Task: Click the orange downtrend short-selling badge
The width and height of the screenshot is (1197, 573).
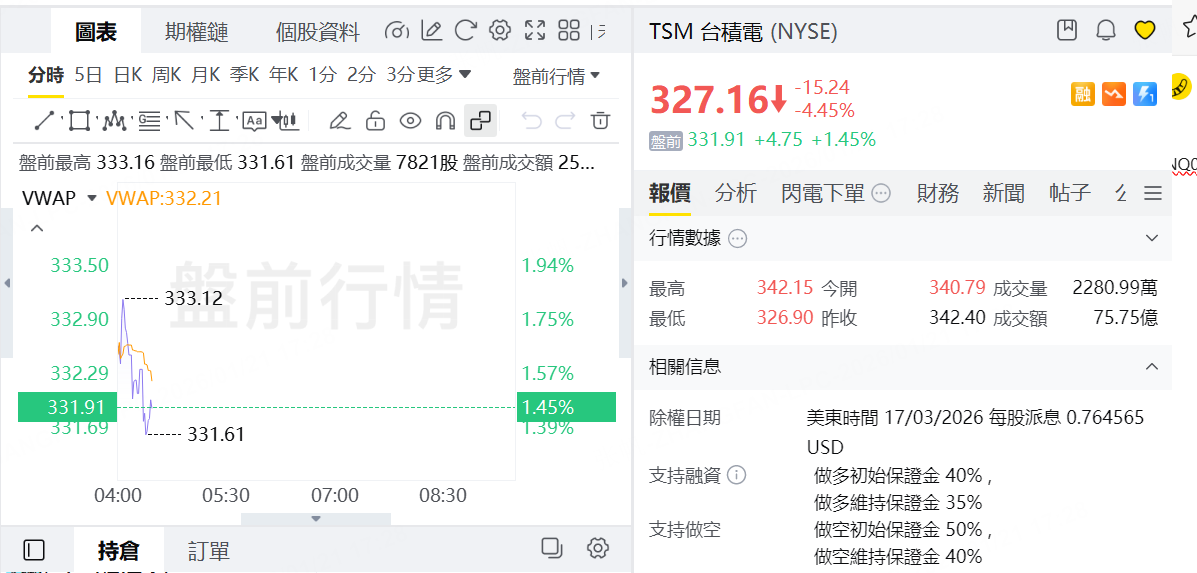Action: [1114, 94]
